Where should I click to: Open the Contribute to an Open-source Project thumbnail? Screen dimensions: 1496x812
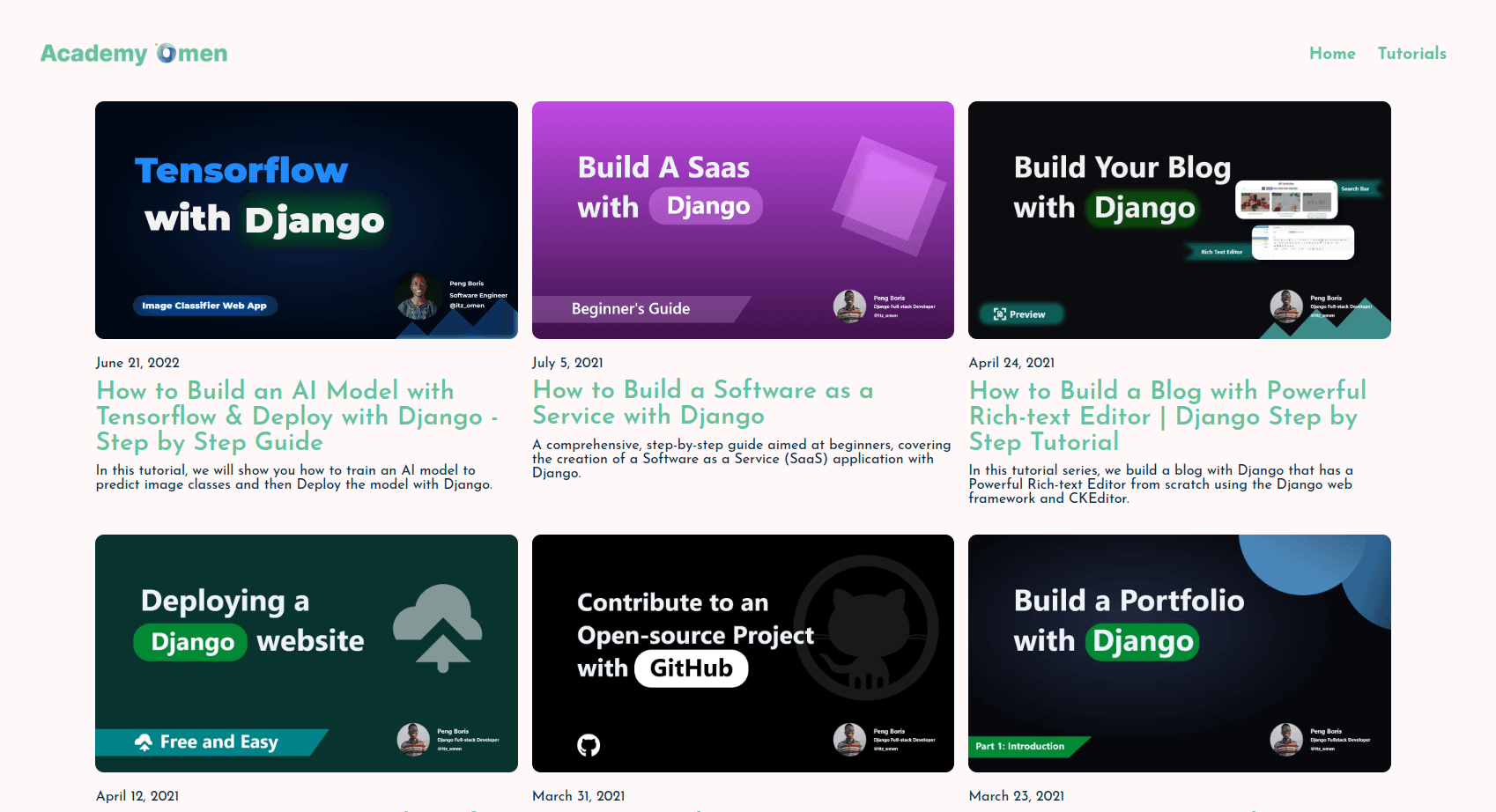743,653
